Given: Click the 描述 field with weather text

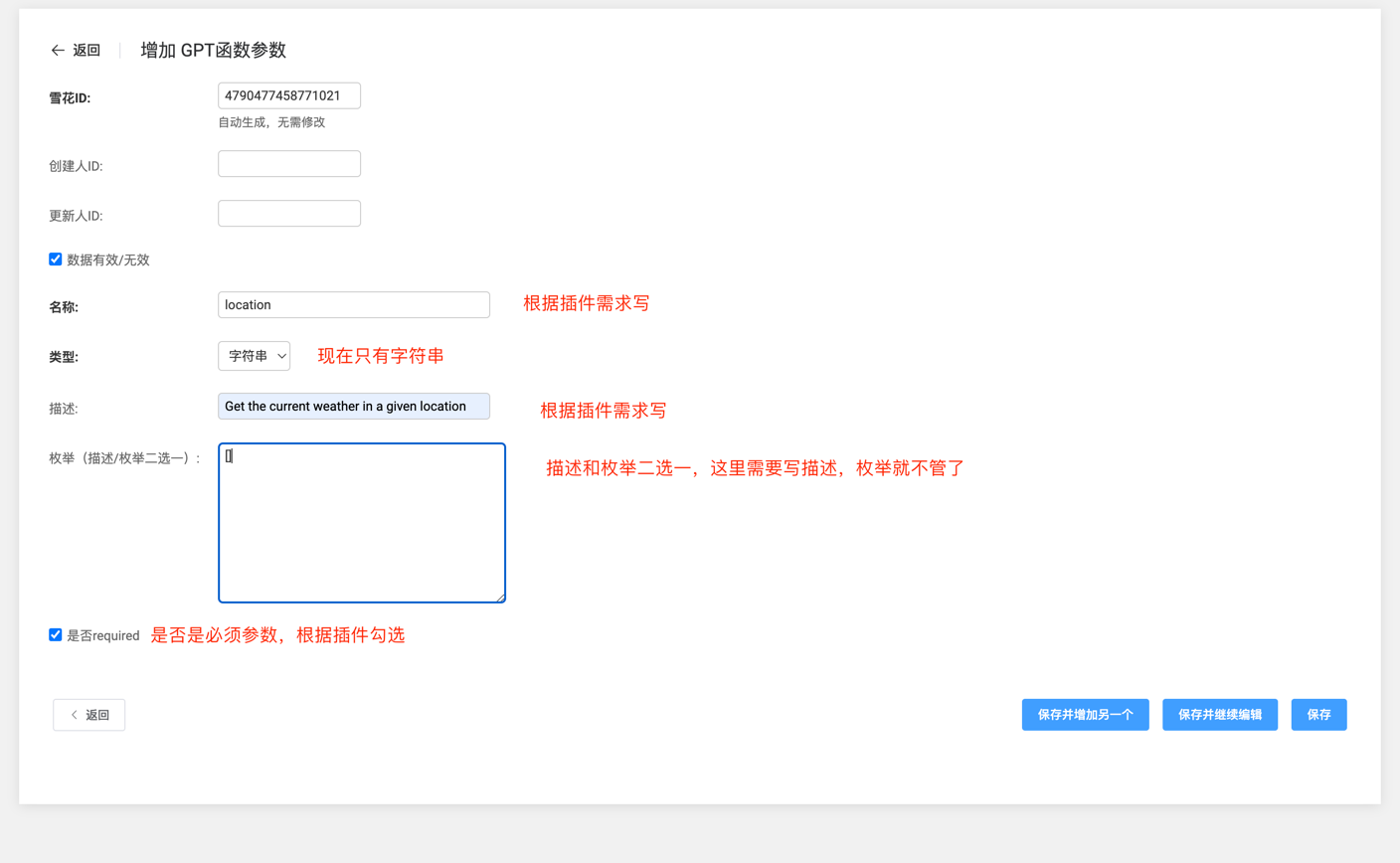Looking at the screenshot, I should [x=354, y=406].
